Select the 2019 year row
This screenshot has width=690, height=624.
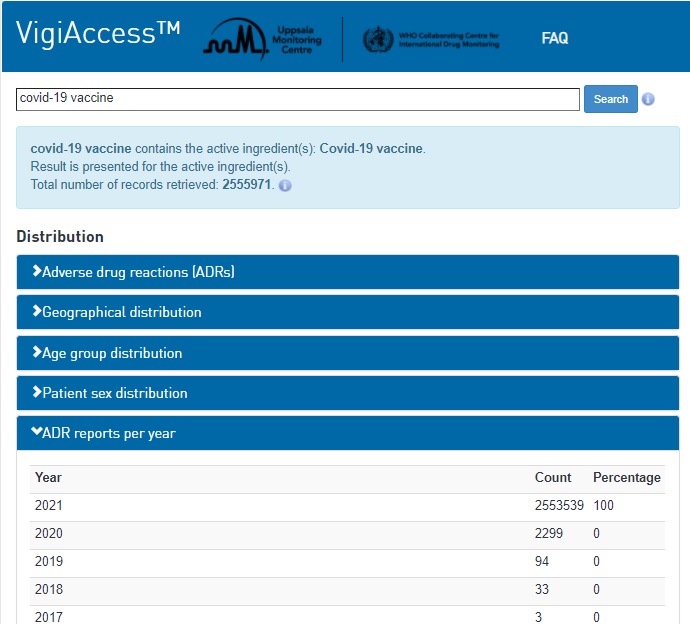coord(347,562)
